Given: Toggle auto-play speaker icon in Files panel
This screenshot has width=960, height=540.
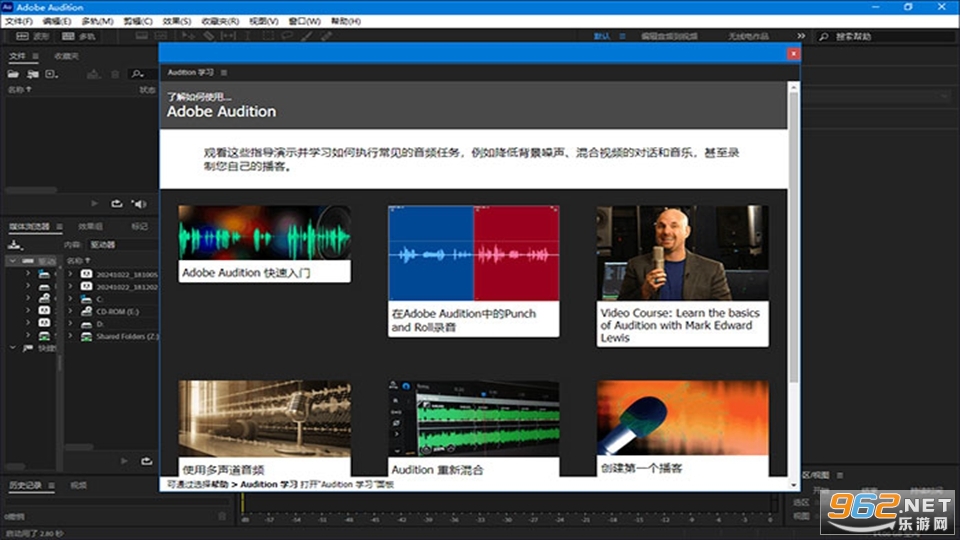Looking at the screenshot, I should (x=139, y=203).
